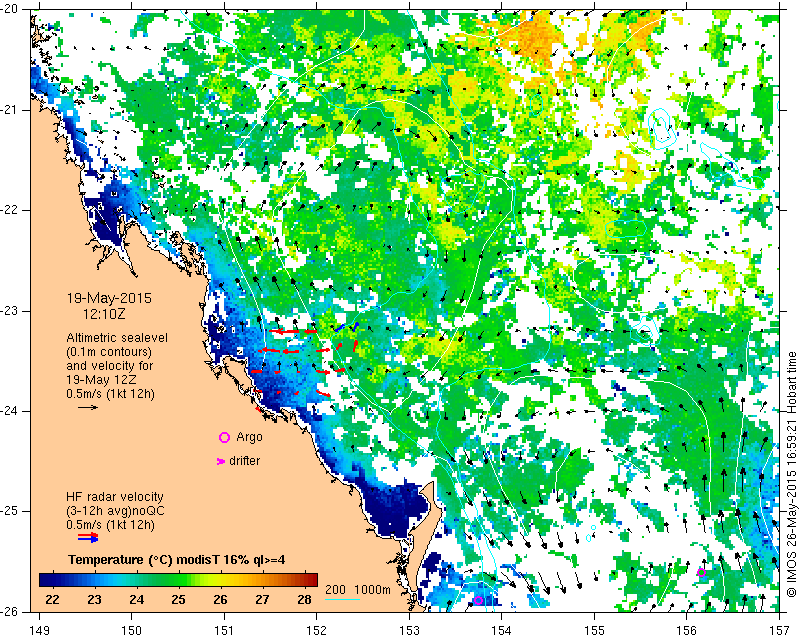800x640 pixels.
Task: Click '0.5m/s (1kt 12h)' under altimetric legend
Action: [x=110, y=394]
